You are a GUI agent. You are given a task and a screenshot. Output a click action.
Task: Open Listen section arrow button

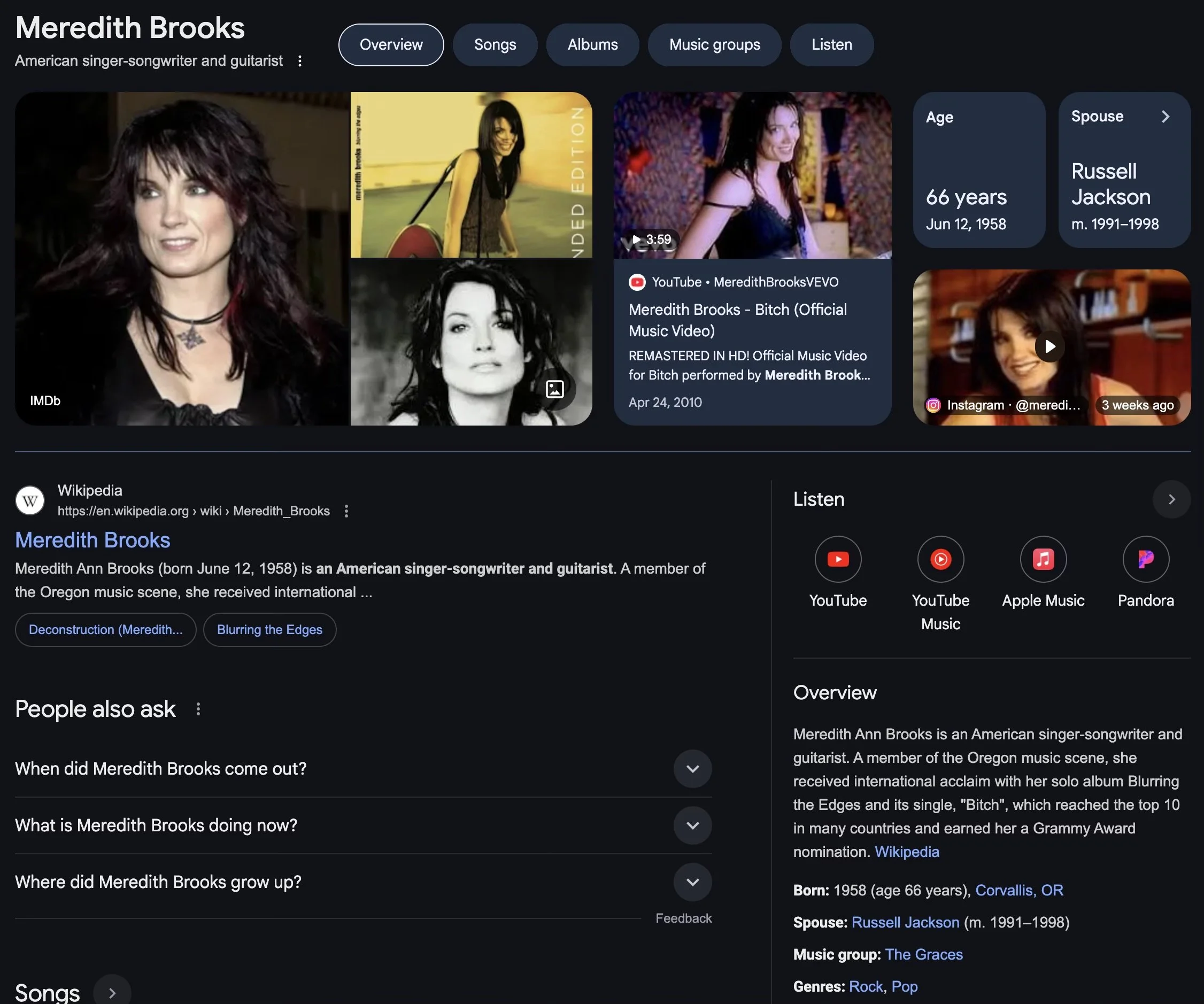click(1171, 499)
